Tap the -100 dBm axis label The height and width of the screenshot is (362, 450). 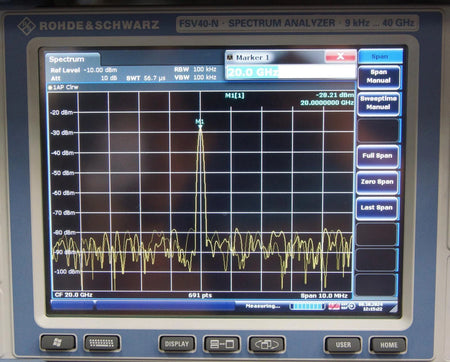point(67,272)
